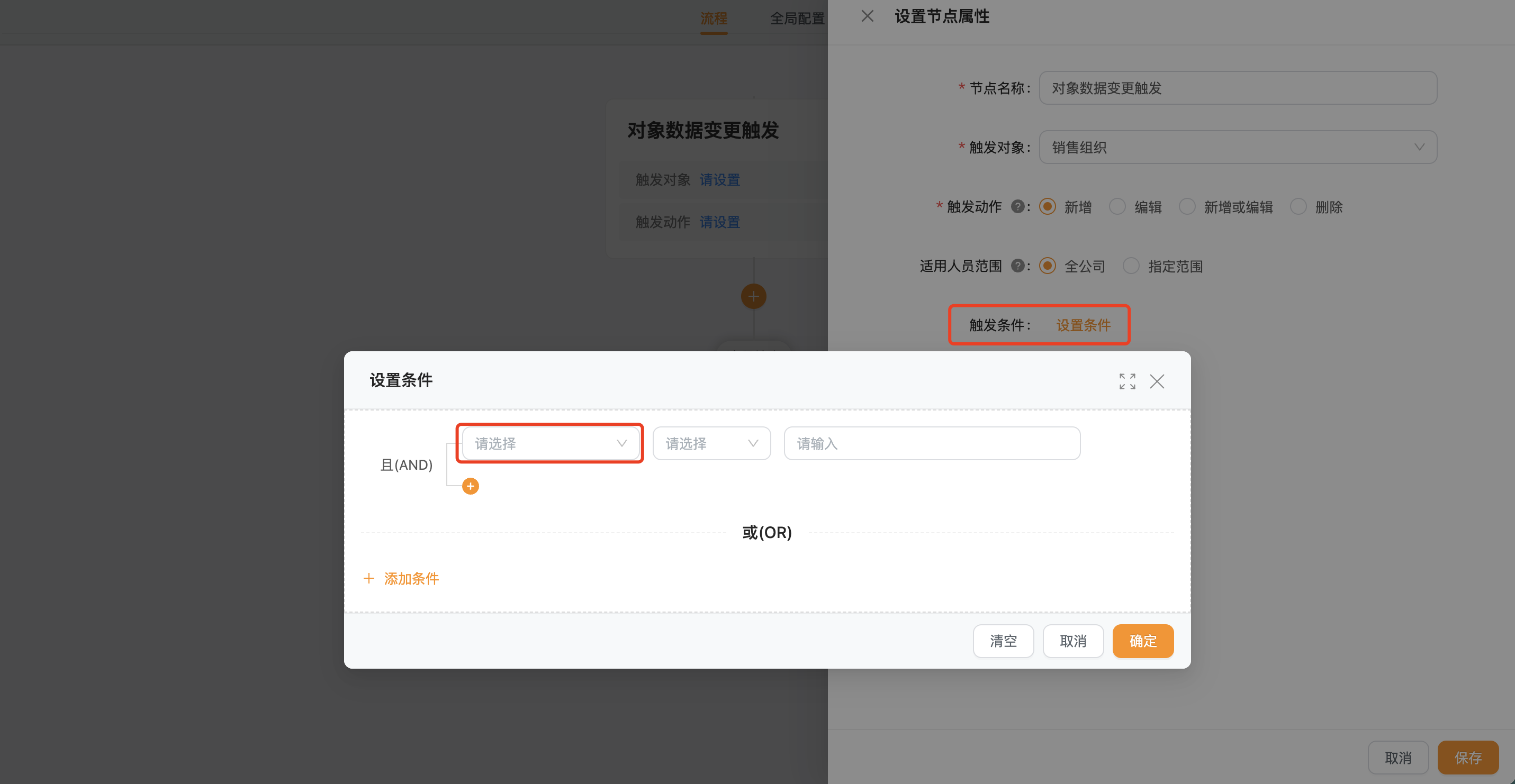Focus the 节点名称 input field
Image resolution: width=1515 pixels, height=784 pixels.
click(1238, 88)
